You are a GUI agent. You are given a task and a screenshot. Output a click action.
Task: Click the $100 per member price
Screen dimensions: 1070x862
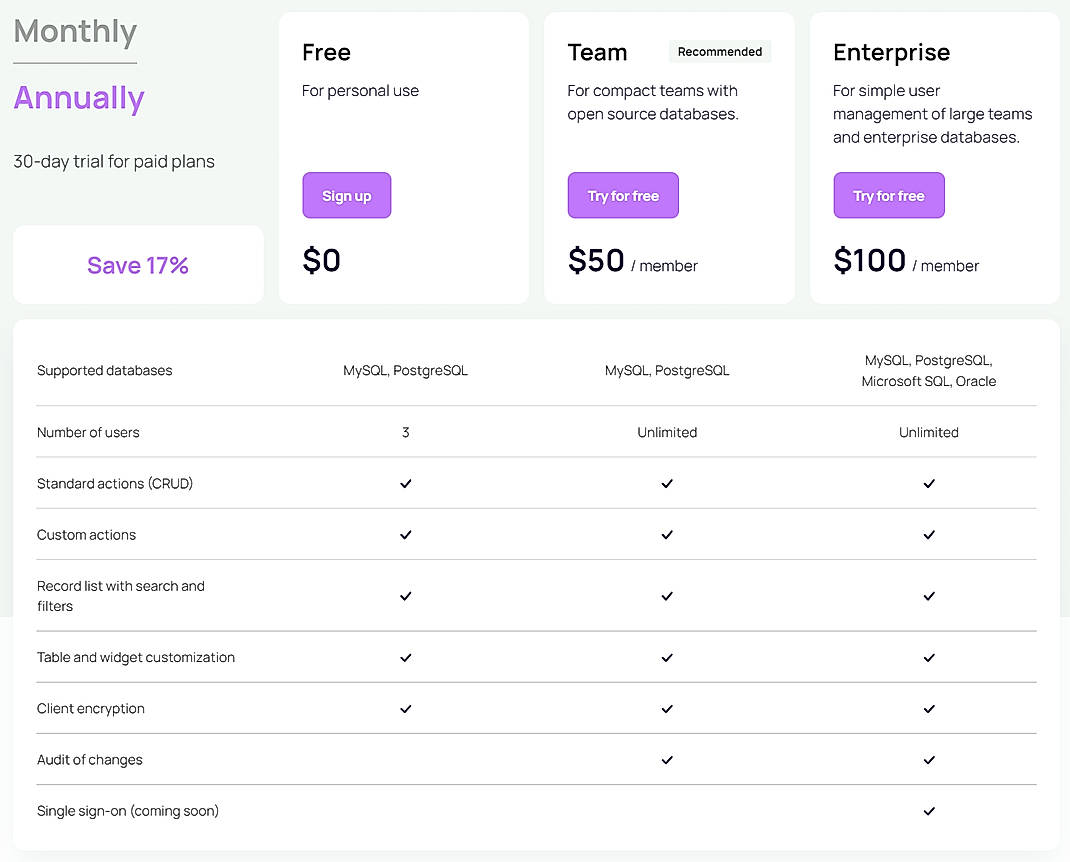[x=868, y=259]
